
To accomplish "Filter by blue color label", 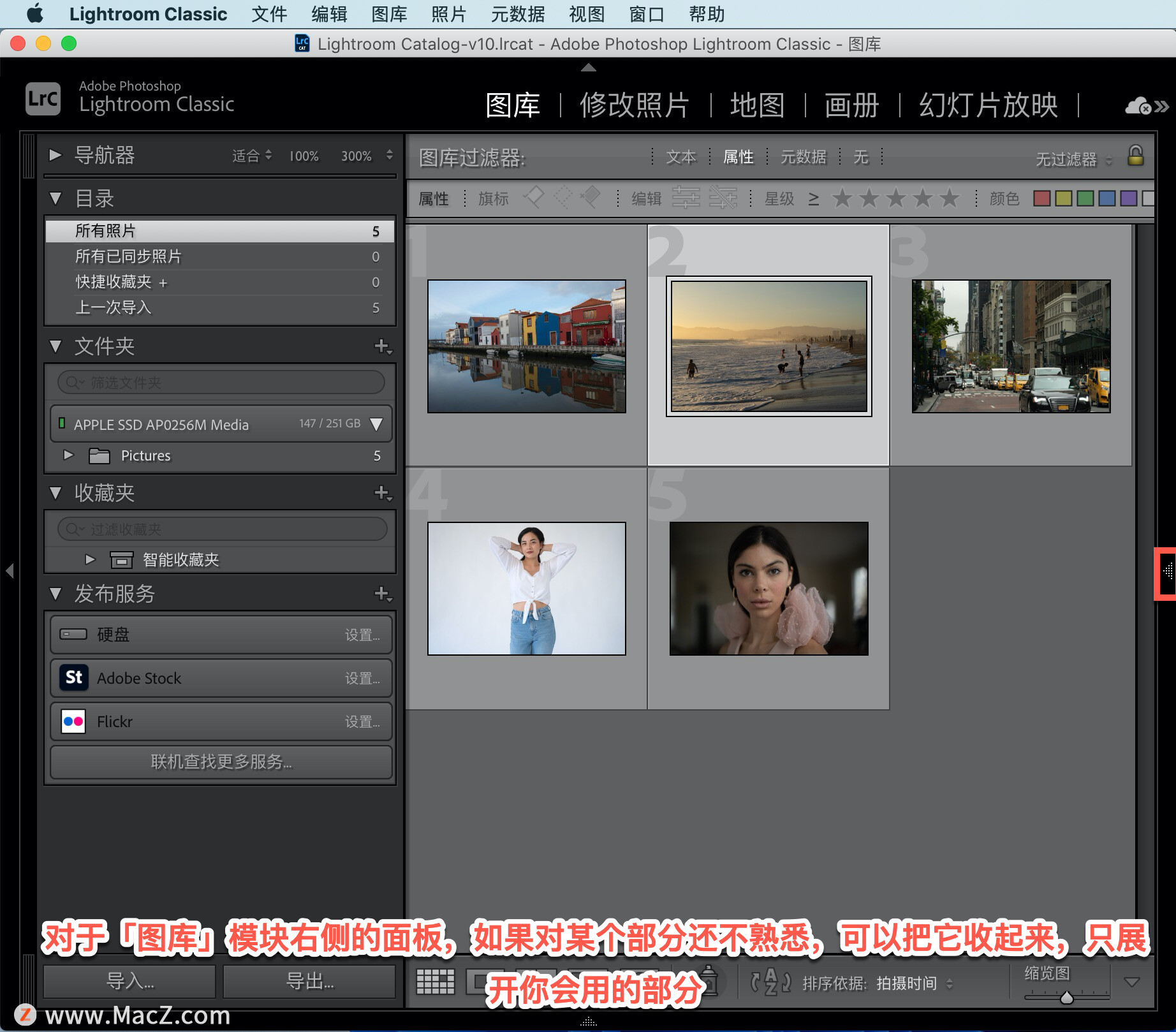I will tap(1107, 198).
